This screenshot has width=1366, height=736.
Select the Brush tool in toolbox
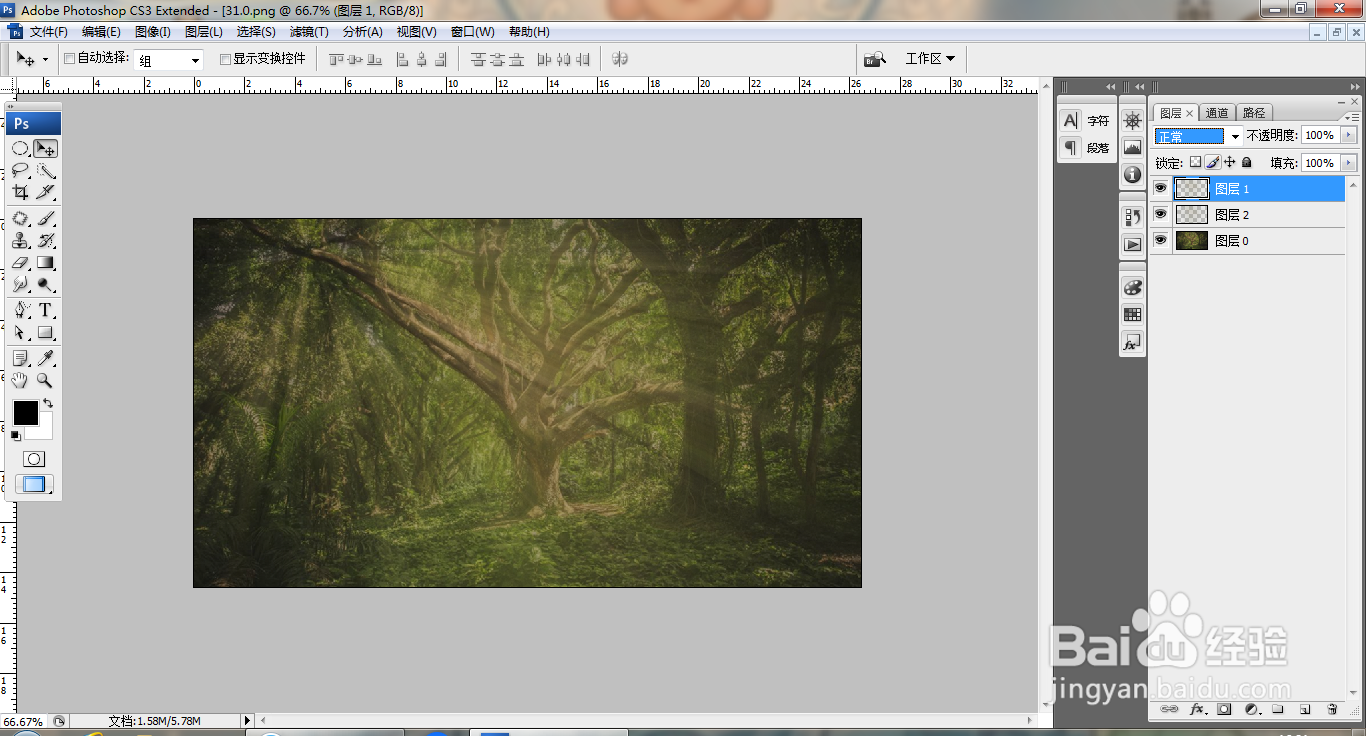[45, 218]
